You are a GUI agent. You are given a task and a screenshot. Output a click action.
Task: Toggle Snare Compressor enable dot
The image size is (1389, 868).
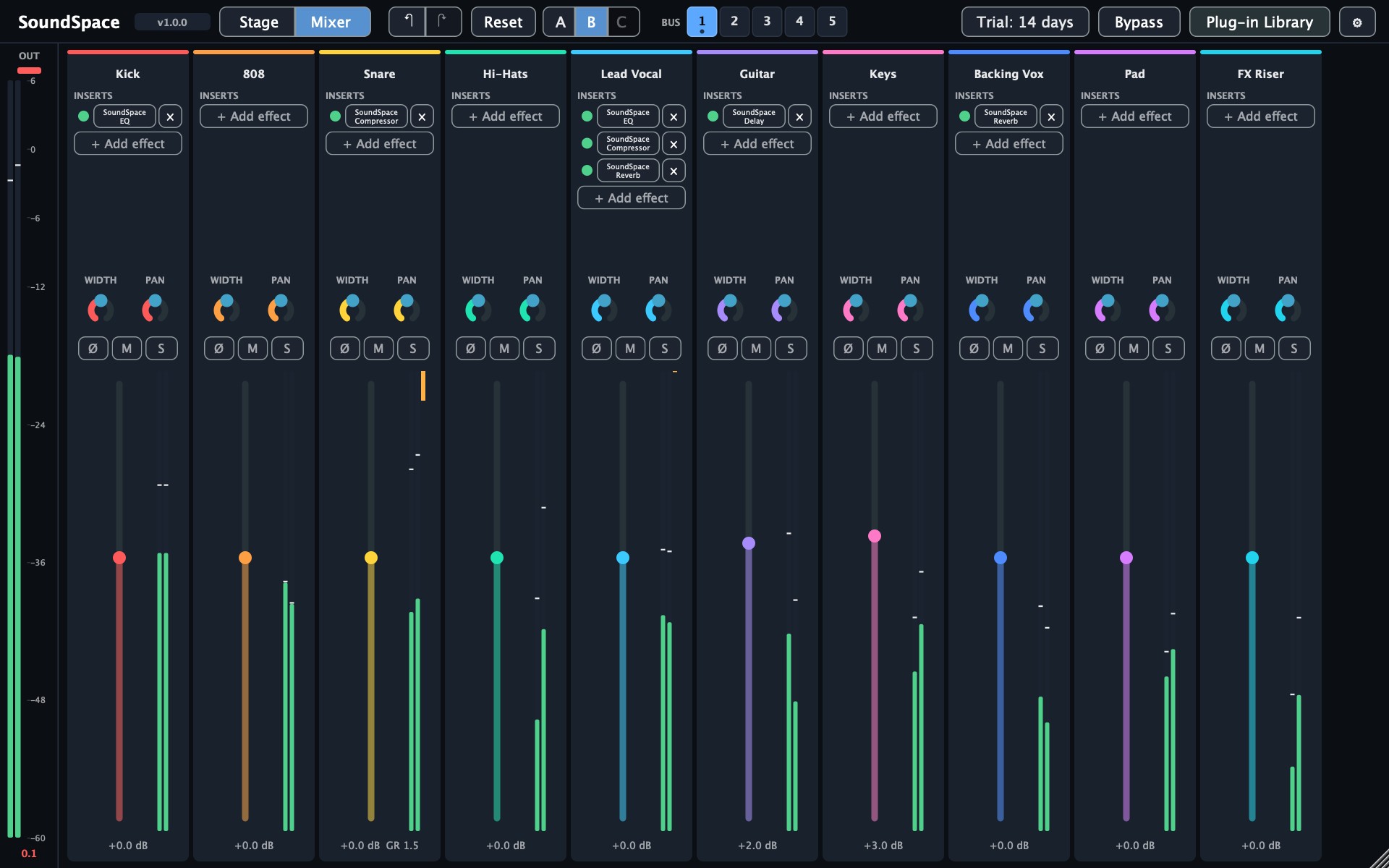point(335,116)
